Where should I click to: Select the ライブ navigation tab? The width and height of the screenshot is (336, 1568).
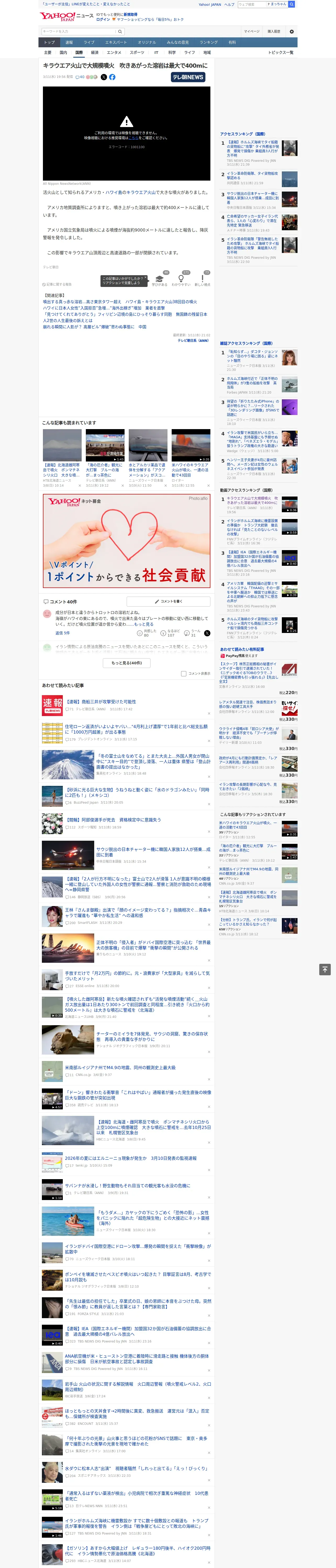coord(89,43)
